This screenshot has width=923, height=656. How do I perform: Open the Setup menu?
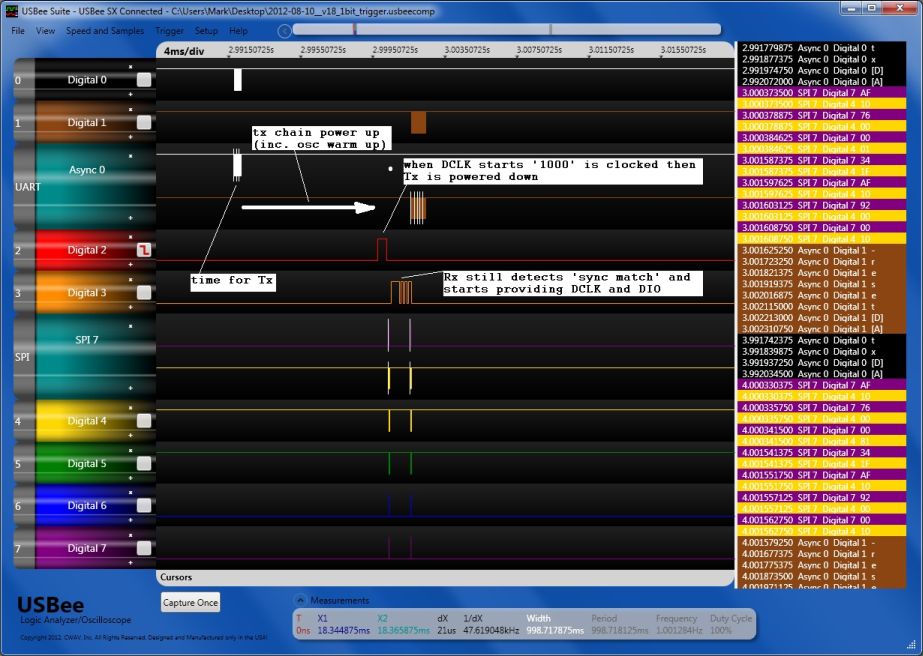point(206,31)
